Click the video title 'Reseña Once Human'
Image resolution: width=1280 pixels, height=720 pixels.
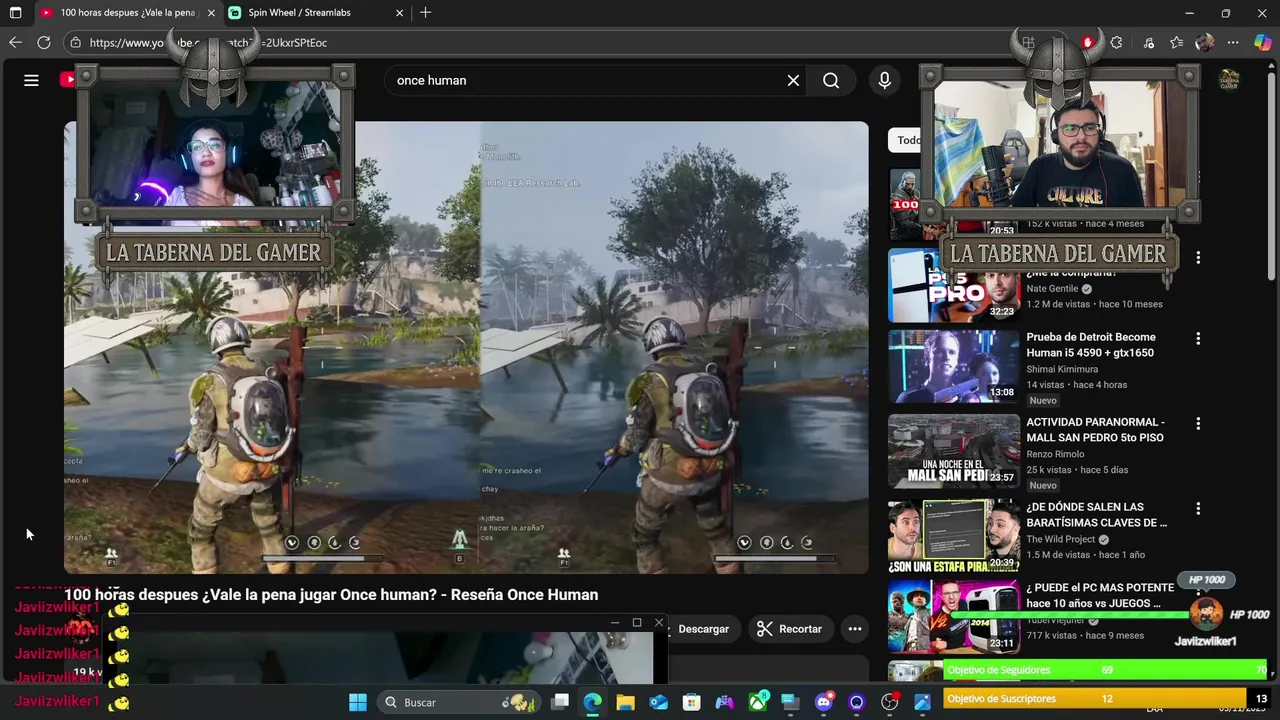coord(331,594)
